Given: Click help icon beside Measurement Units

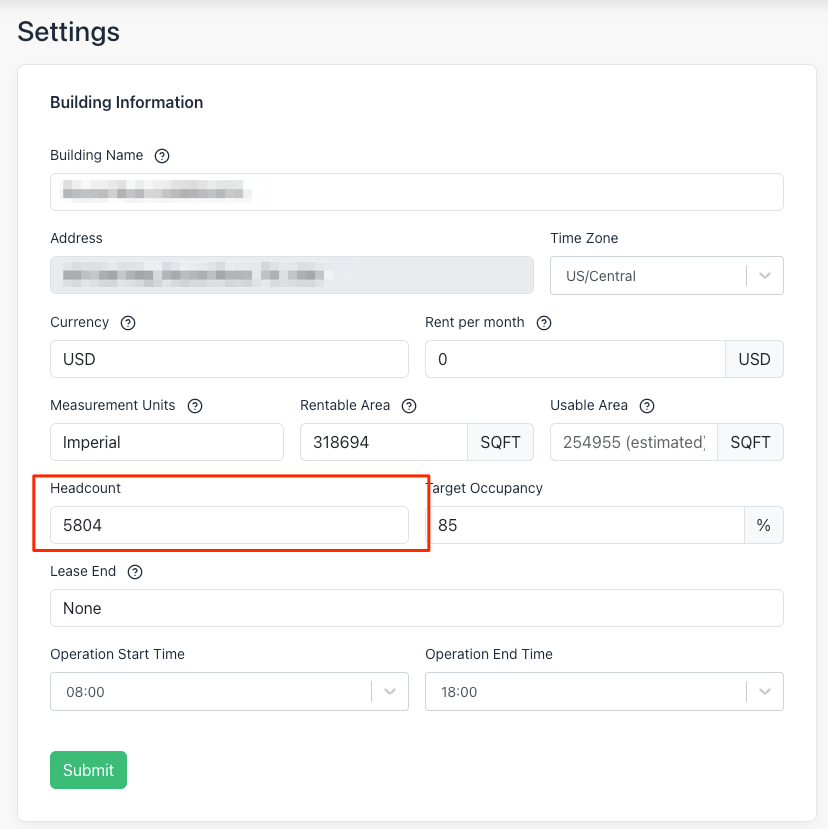Looking at the screenshot, I should [195, 406].
